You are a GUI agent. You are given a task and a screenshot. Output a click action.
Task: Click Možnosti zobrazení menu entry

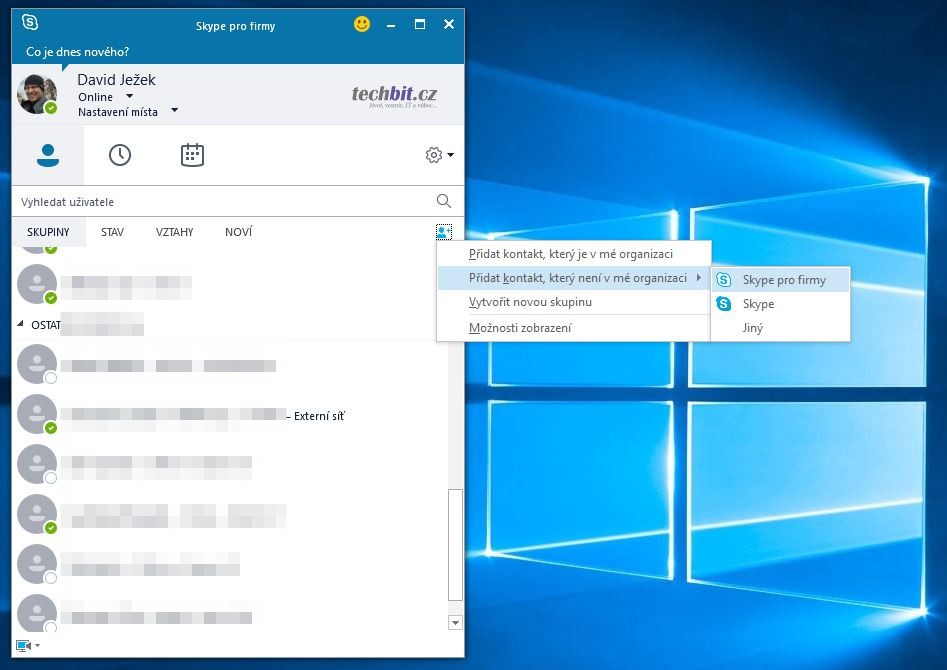coord(520,328)
